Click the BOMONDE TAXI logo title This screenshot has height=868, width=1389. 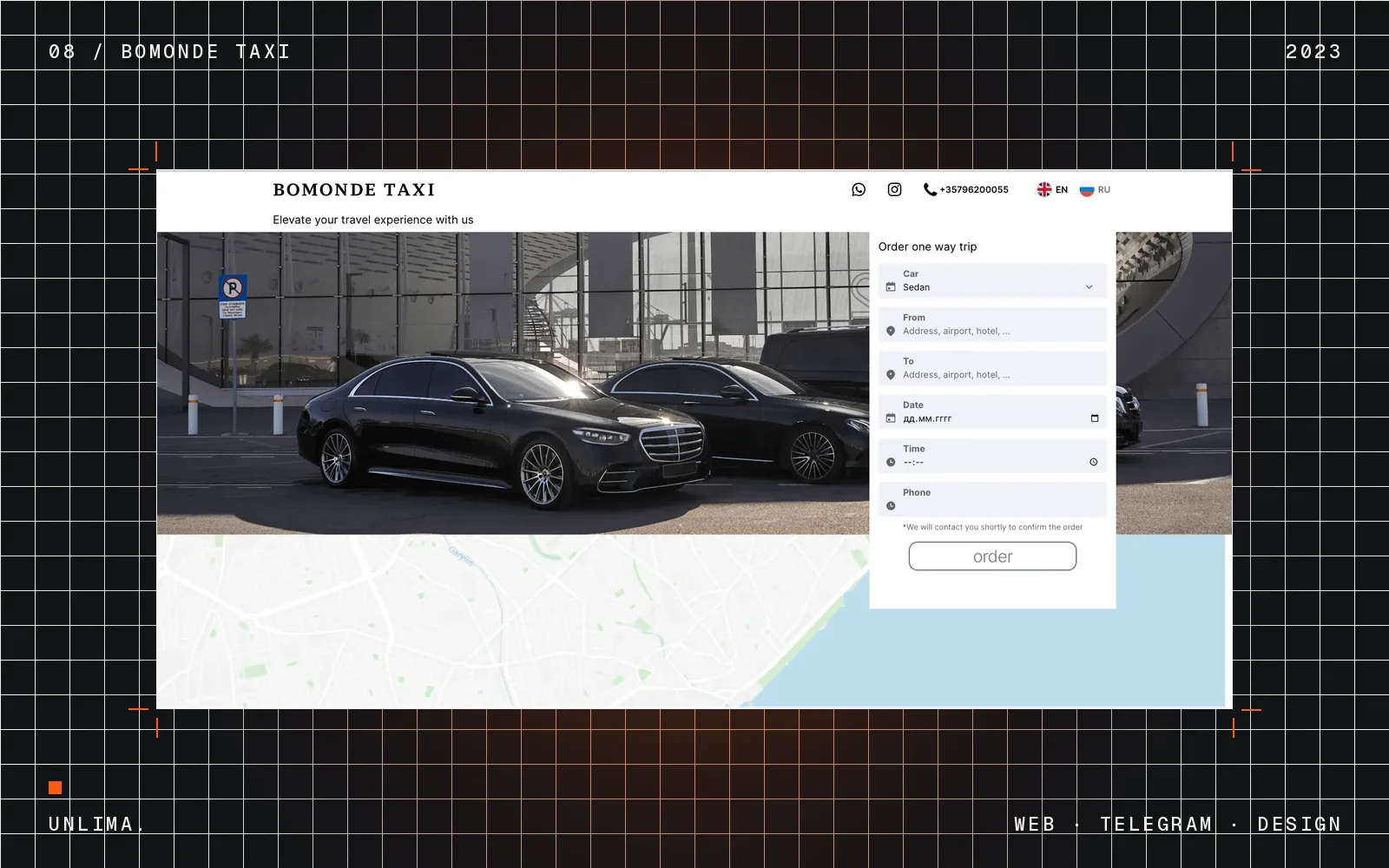click(x=354, y=189)
